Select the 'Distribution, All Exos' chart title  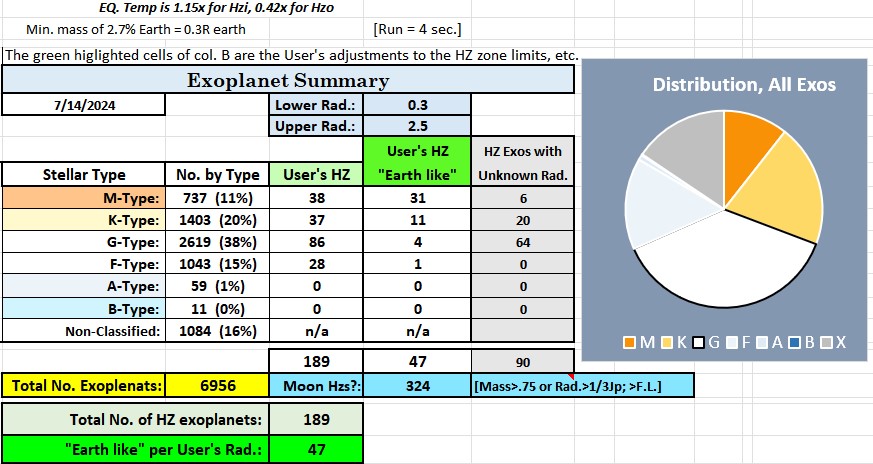pos(744,85)
